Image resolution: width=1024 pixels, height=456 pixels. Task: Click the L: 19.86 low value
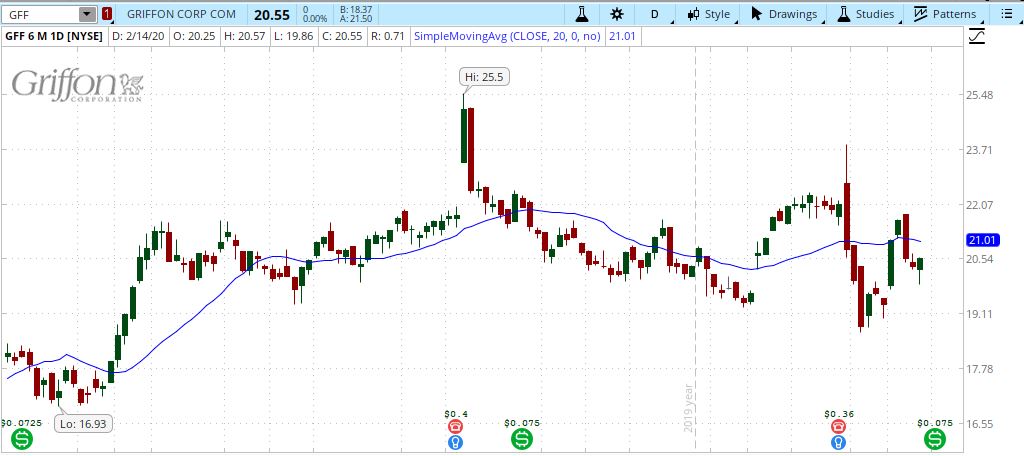293,37
